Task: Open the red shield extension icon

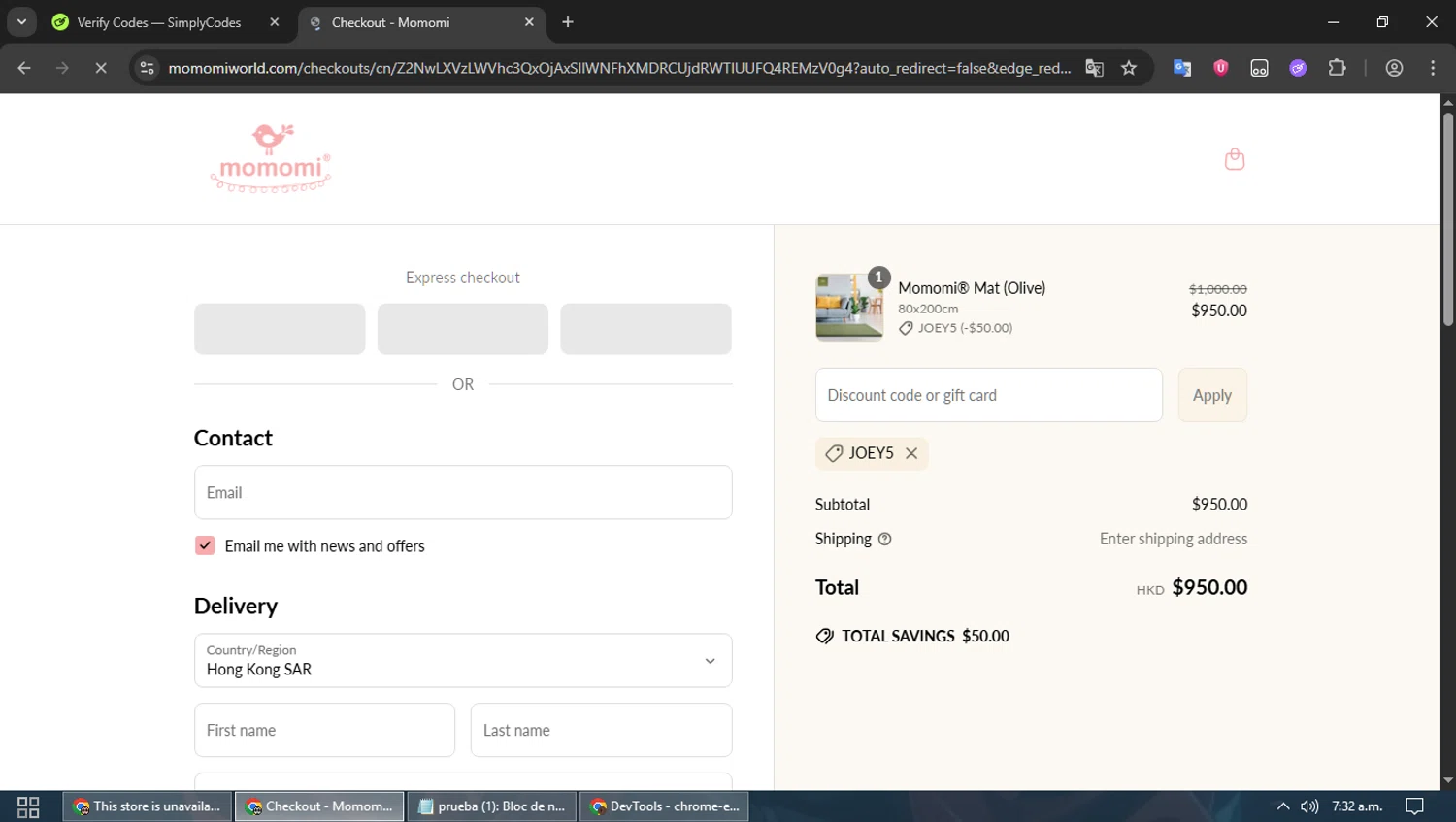Action: (1220, 68)
